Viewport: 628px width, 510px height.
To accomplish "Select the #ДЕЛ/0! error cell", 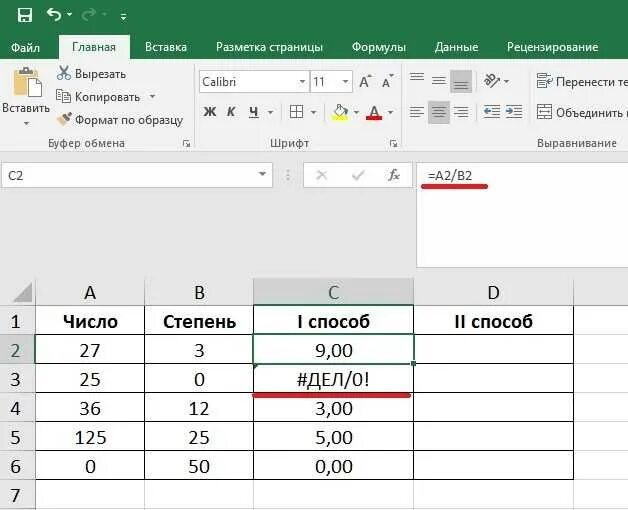I will [333, 379].
